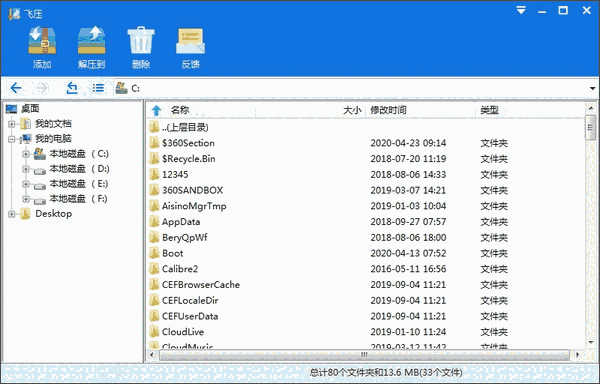Screen dimensions: 600x384
Task: Click the folder icon beside 12345
Action: (x=154, y=174)
